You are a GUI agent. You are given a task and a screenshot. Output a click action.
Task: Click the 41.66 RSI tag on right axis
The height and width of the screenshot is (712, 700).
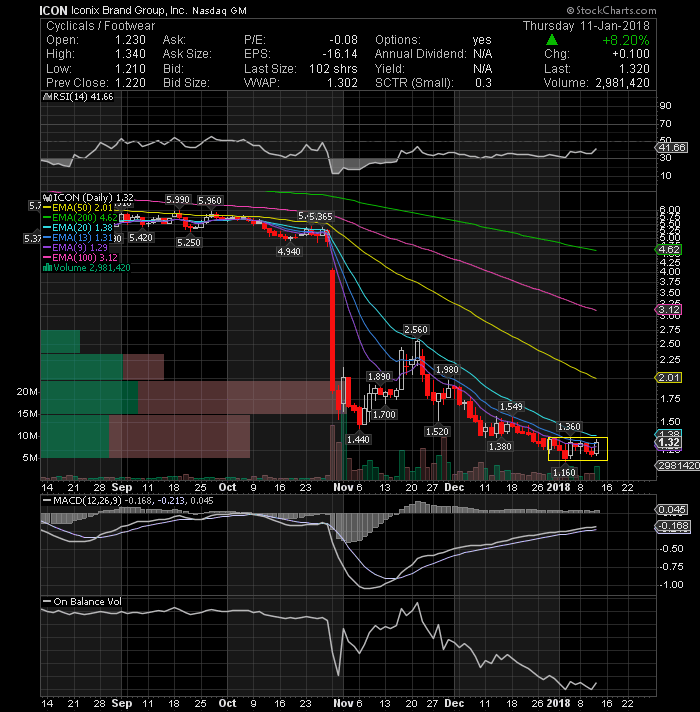pos(672,148)
